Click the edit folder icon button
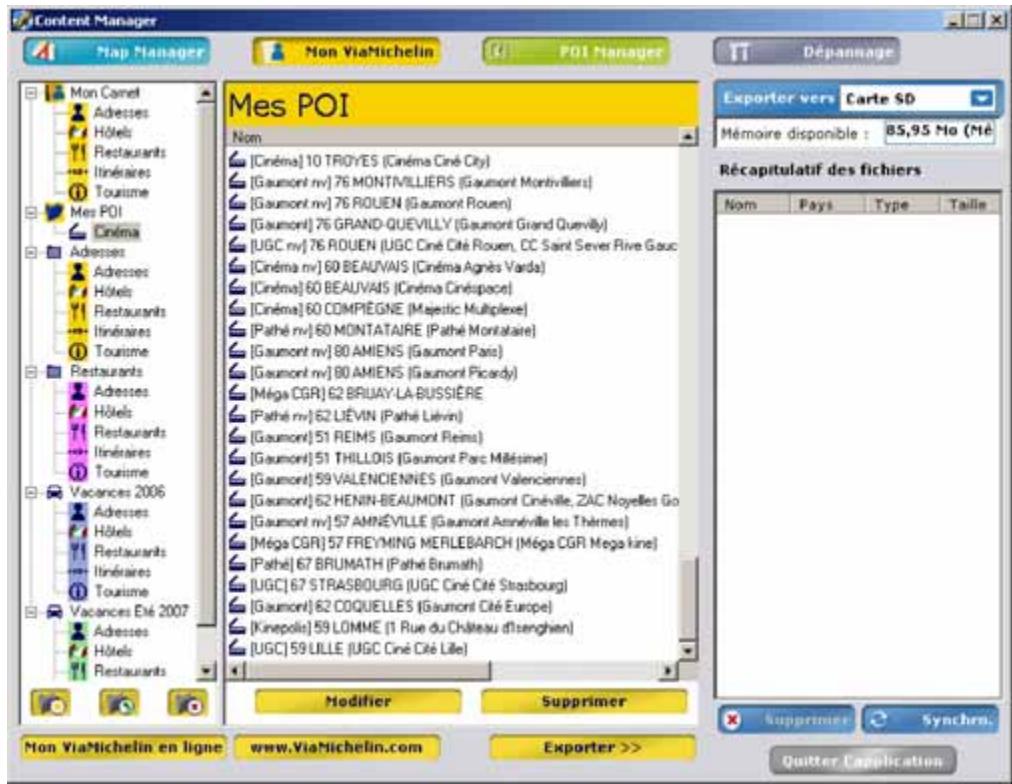Screen dimensions: 1012x784 coord(119,703)
